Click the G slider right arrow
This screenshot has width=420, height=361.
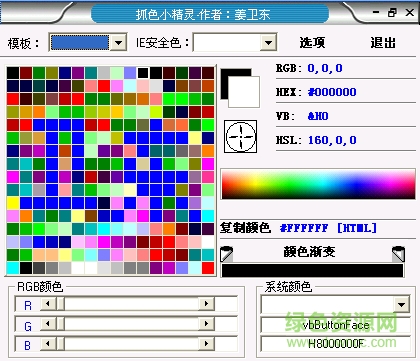pyautogui.click(x=206, y=323)
